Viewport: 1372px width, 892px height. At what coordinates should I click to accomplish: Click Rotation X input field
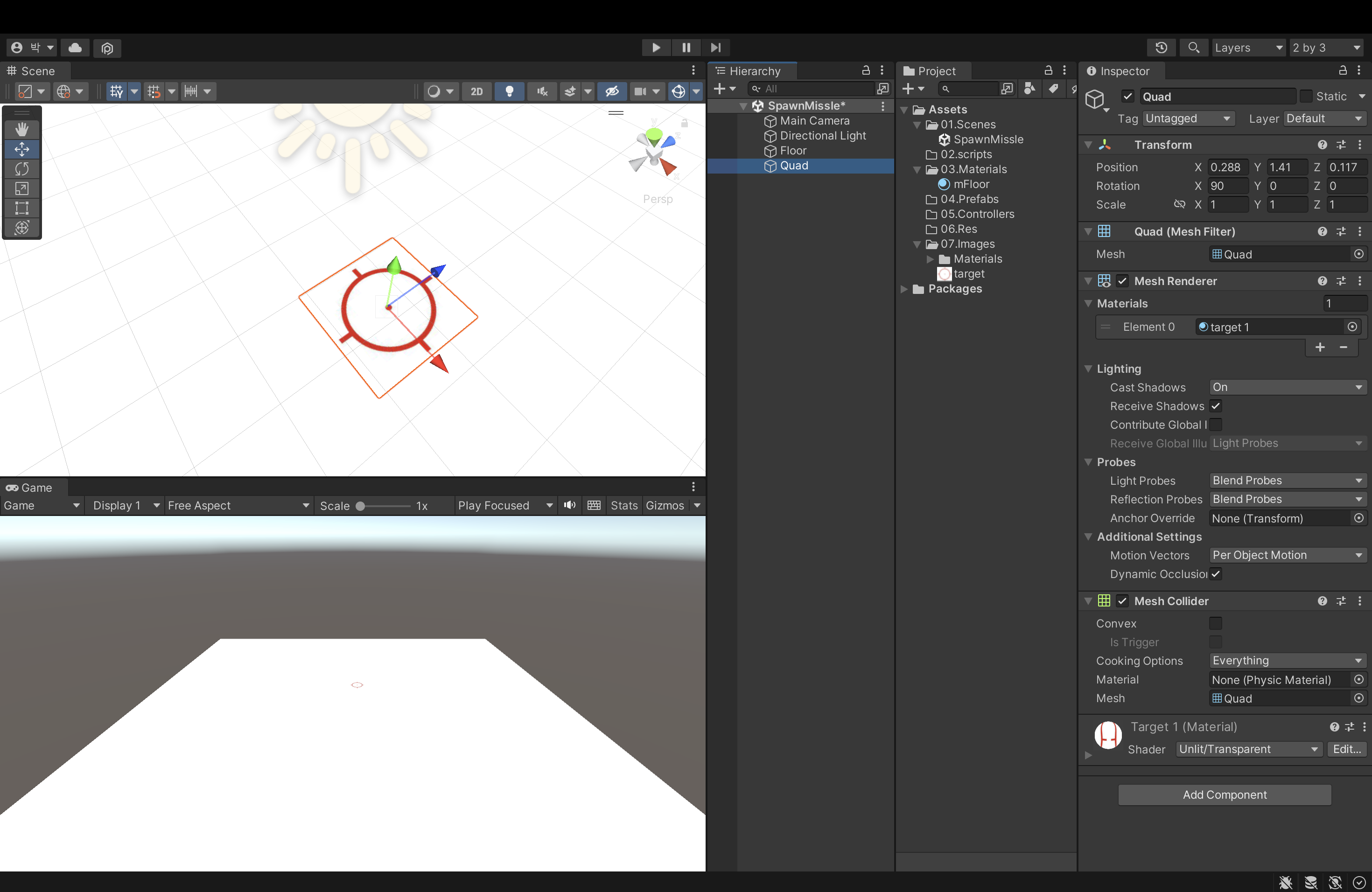click(1228, 186)
